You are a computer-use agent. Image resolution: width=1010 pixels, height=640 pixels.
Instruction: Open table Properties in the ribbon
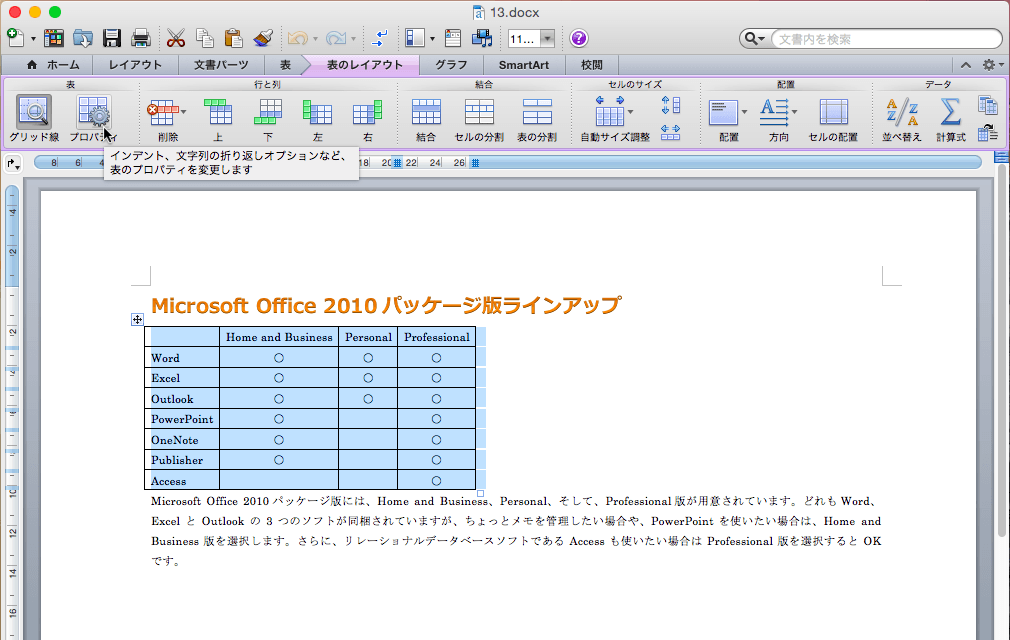[93, 112]
